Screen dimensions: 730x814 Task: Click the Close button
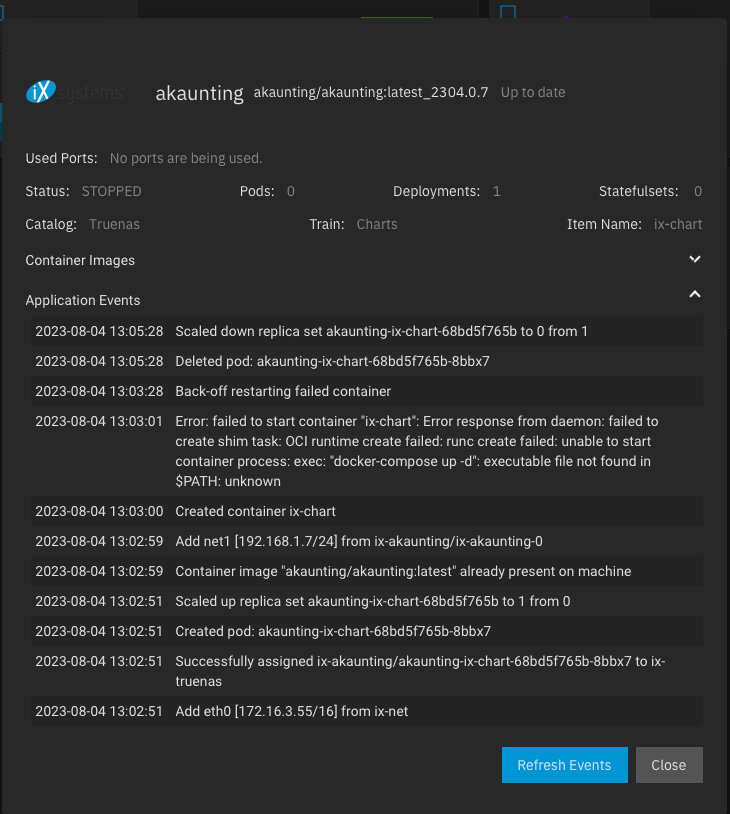click(669, 765)
